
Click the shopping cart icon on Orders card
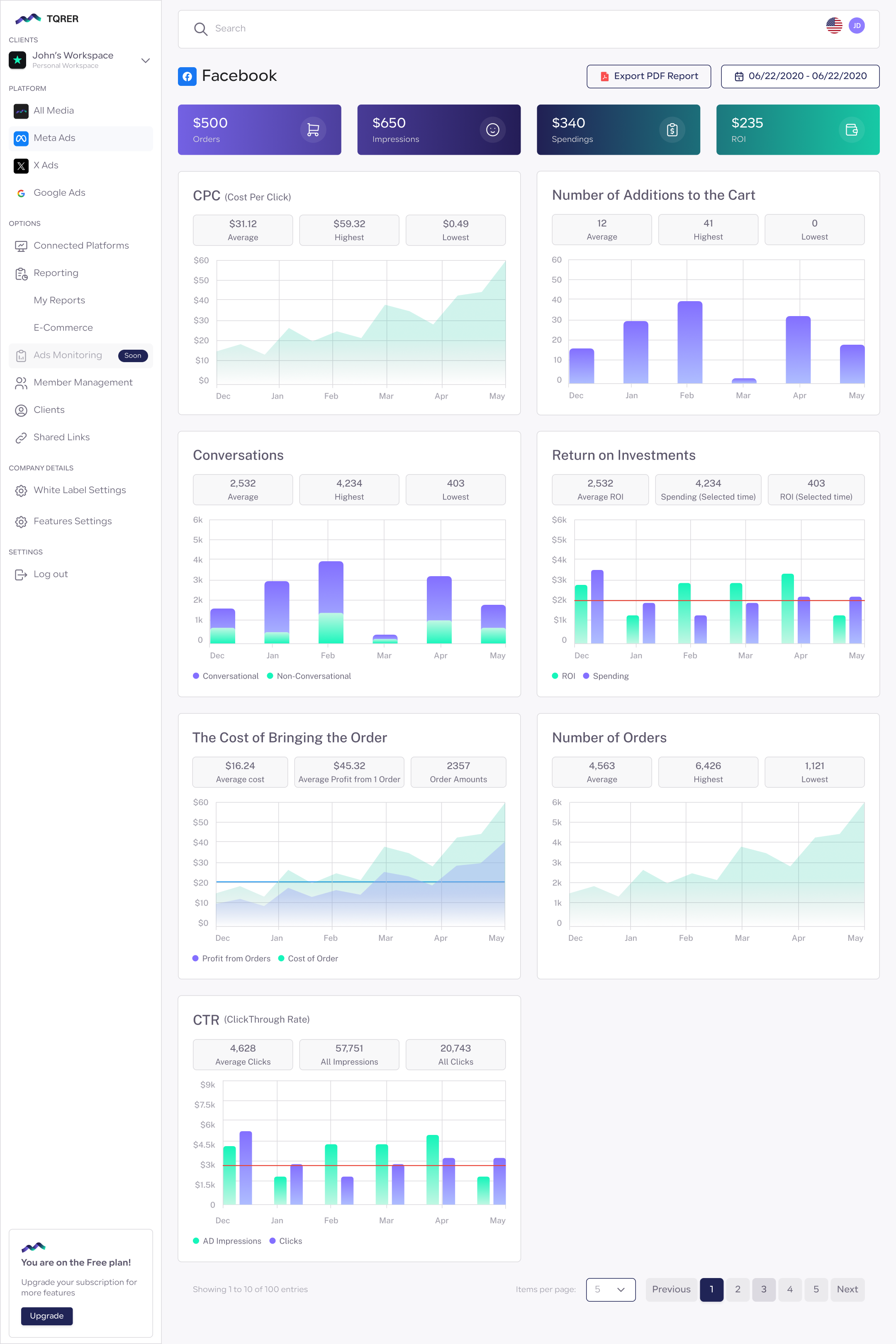[x=313, y=130]
